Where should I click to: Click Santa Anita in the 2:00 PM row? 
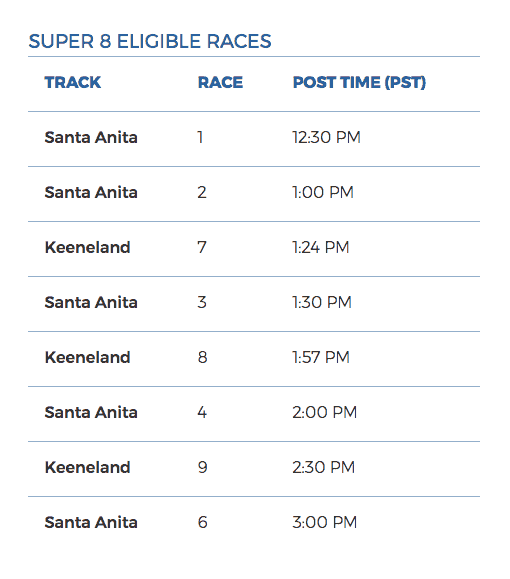[91, 412]
